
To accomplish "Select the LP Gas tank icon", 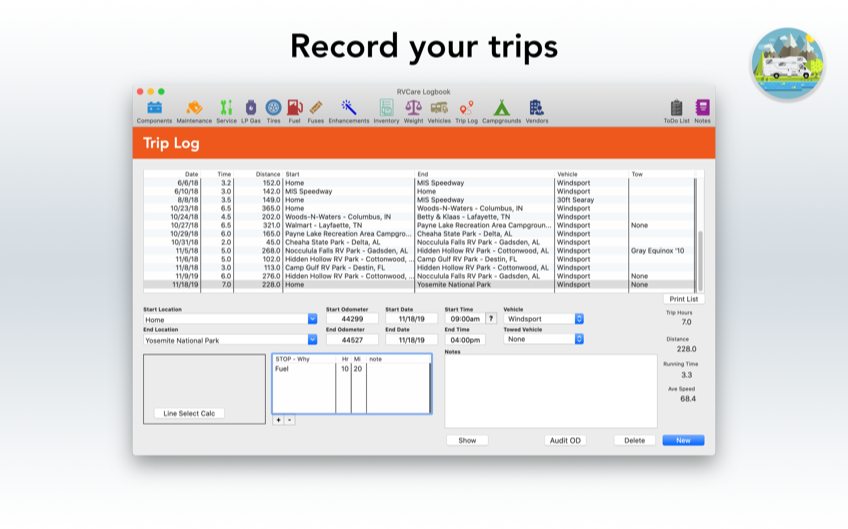I will pos(249,108).
